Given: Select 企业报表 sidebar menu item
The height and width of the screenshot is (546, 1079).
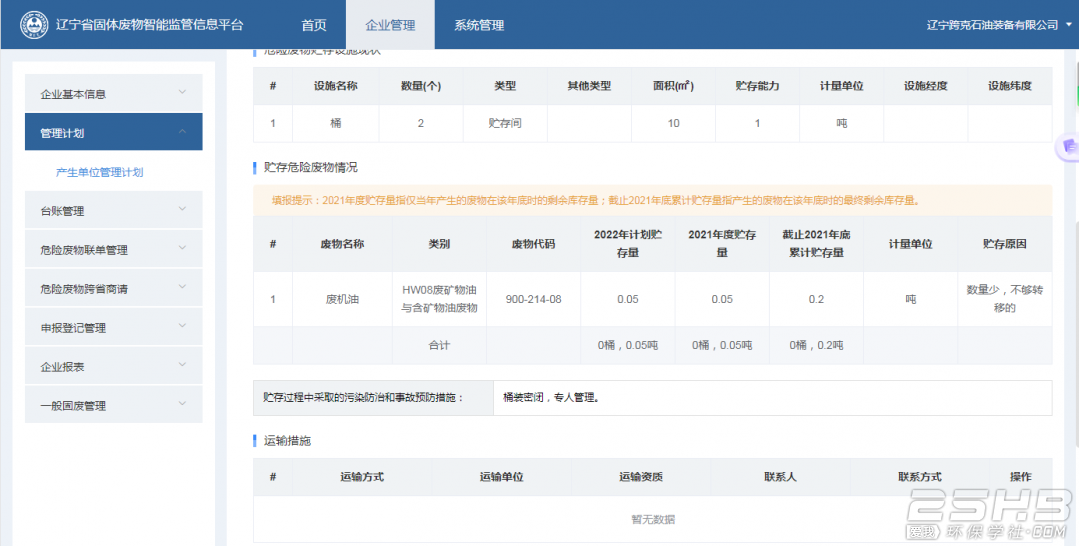Looking at the screenshot, I should [x=114, y=367].
